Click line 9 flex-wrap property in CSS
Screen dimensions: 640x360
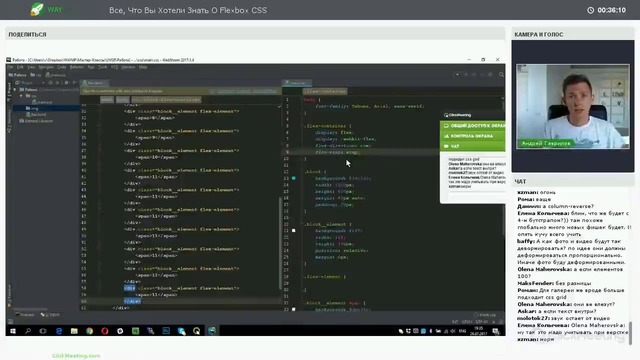click(x=337, y=152)
